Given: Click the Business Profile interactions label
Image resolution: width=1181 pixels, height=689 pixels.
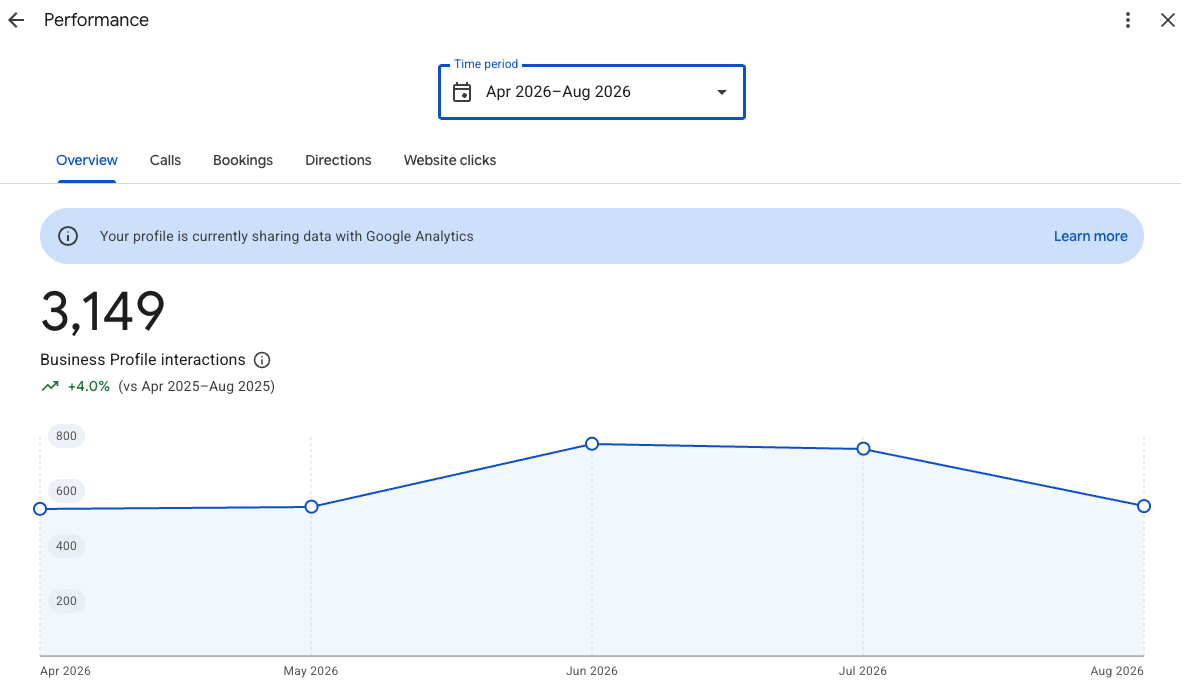Looking at the screenshot, I should coord(142,360).
